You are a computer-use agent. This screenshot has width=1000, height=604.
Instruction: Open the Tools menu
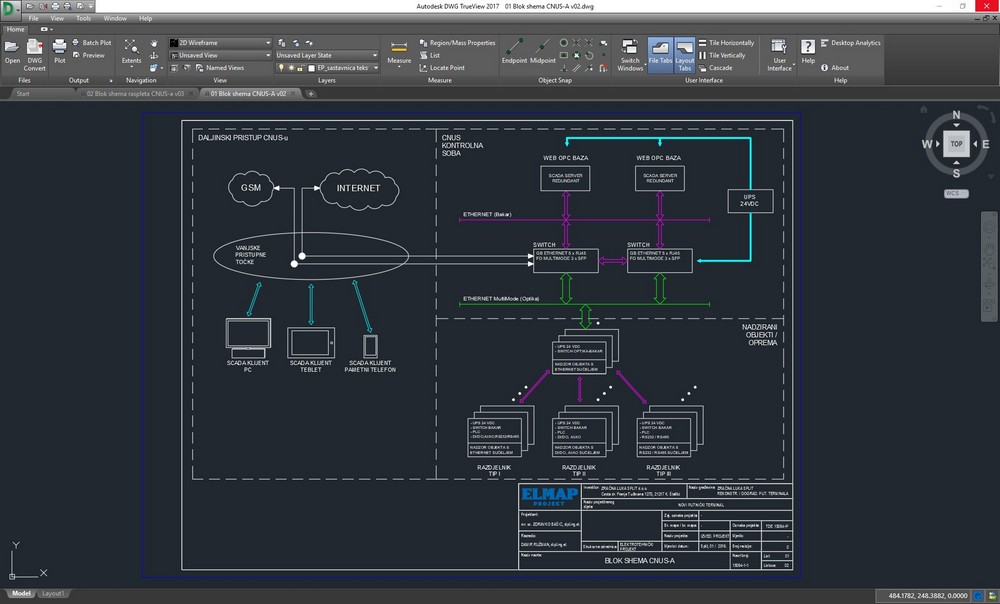83,18
